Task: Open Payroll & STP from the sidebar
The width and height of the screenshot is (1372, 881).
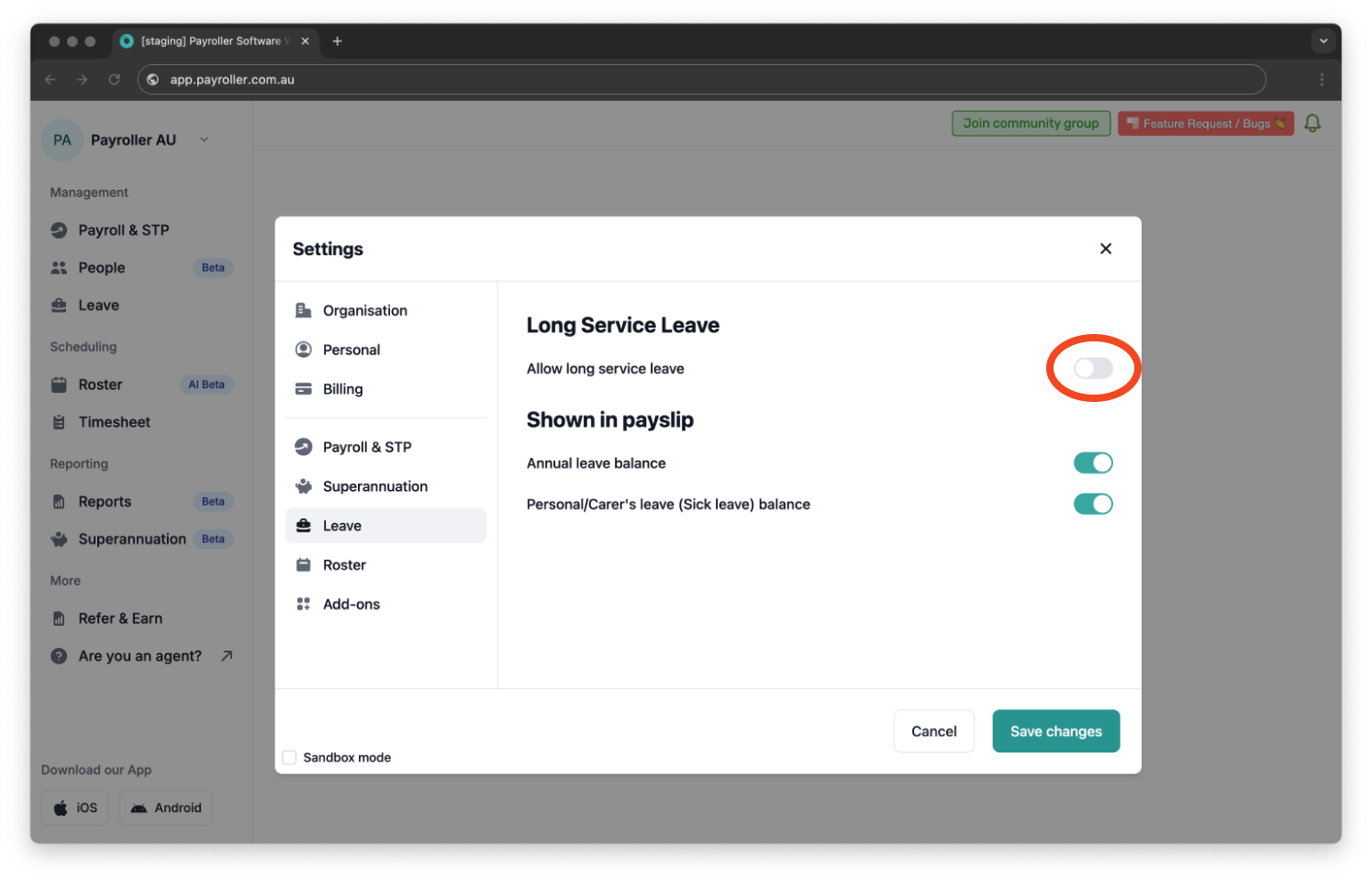Action: pos(123,229)
